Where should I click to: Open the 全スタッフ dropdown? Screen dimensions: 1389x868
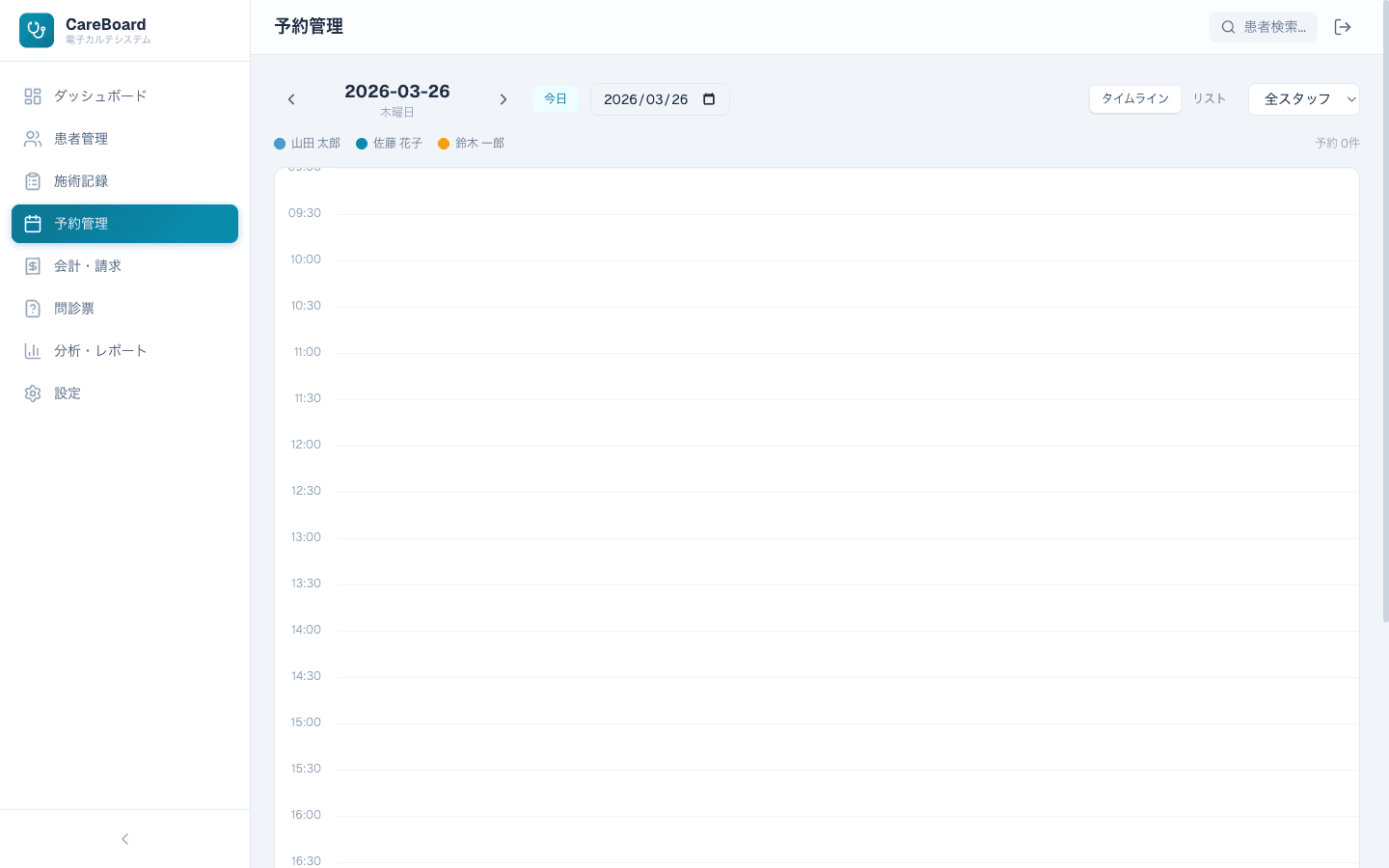(1304, 98)
